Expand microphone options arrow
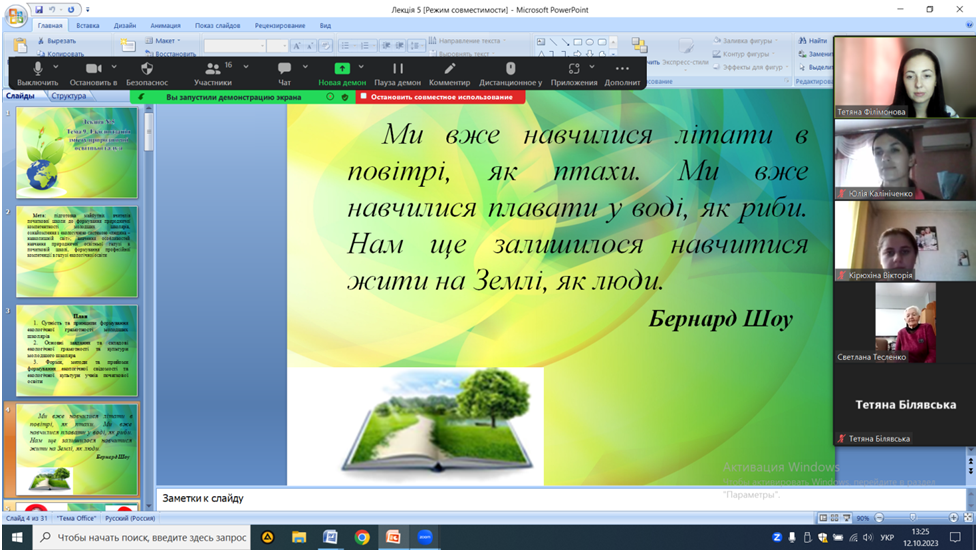This screenshot has width=978, height=552. [x=55, y=67]
